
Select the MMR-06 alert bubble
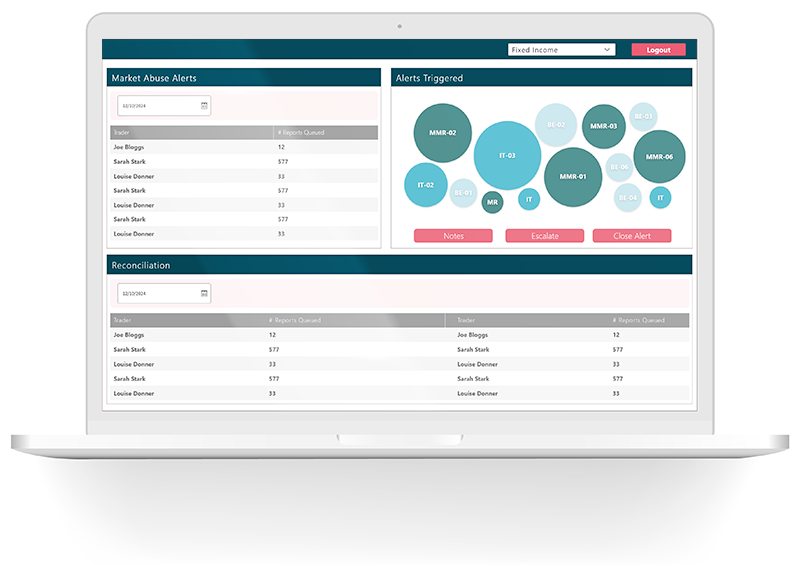click(659, 157)
